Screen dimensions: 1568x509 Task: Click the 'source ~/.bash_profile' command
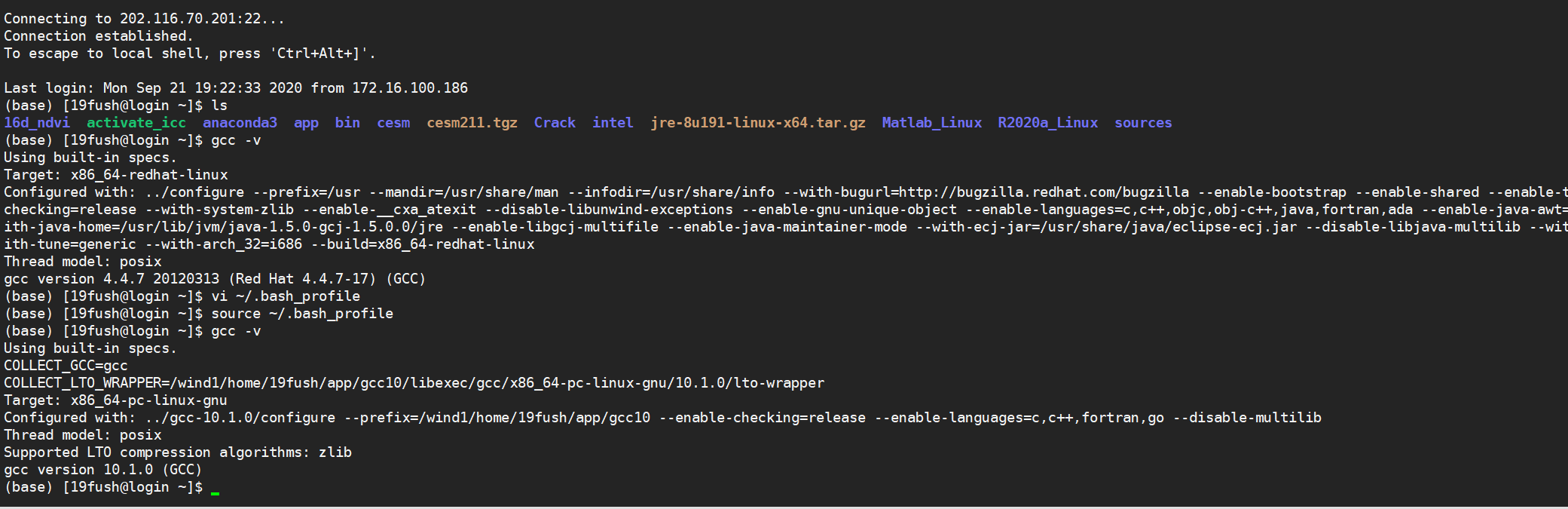[302, 314]
